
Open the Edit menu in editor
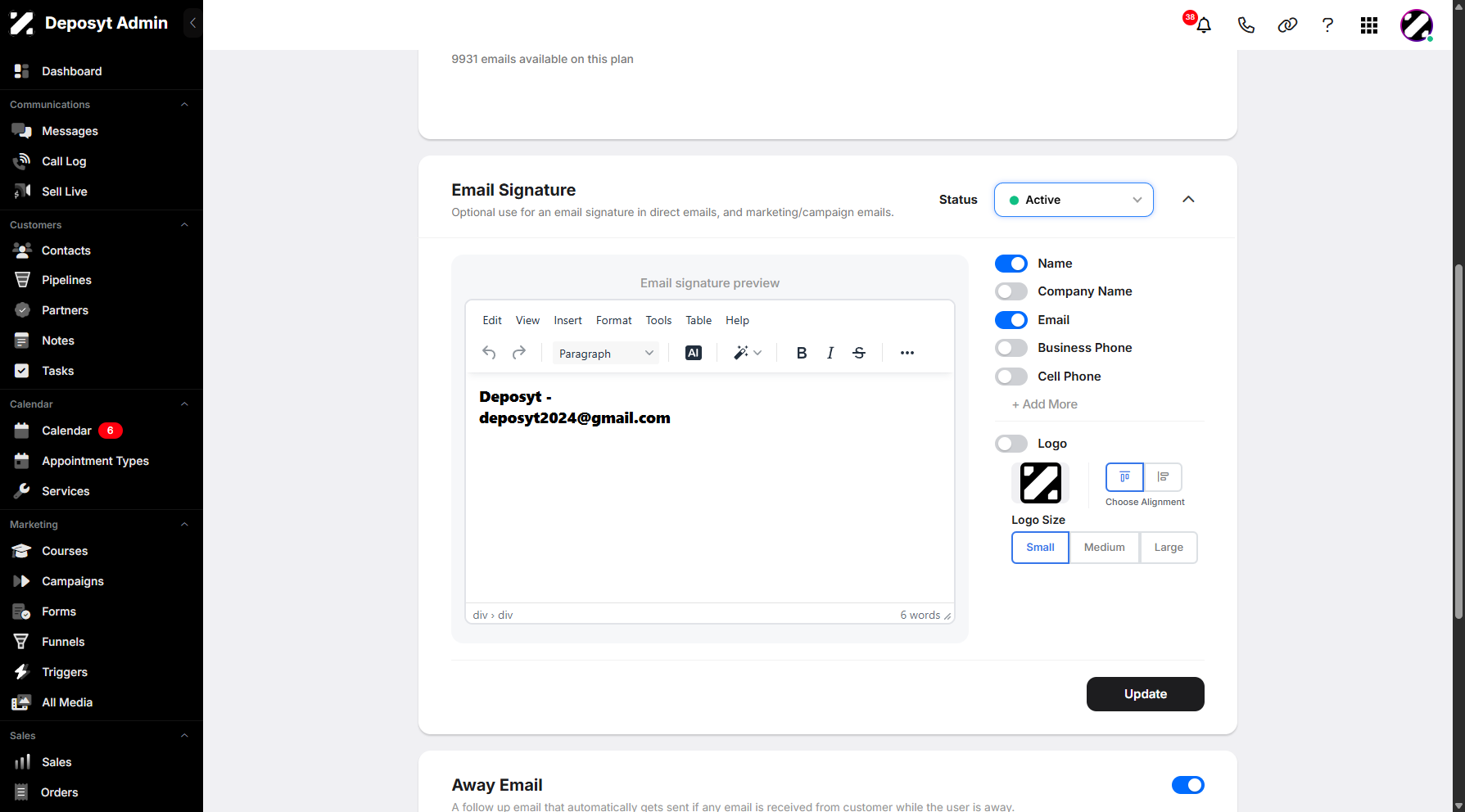pos(492,320)
